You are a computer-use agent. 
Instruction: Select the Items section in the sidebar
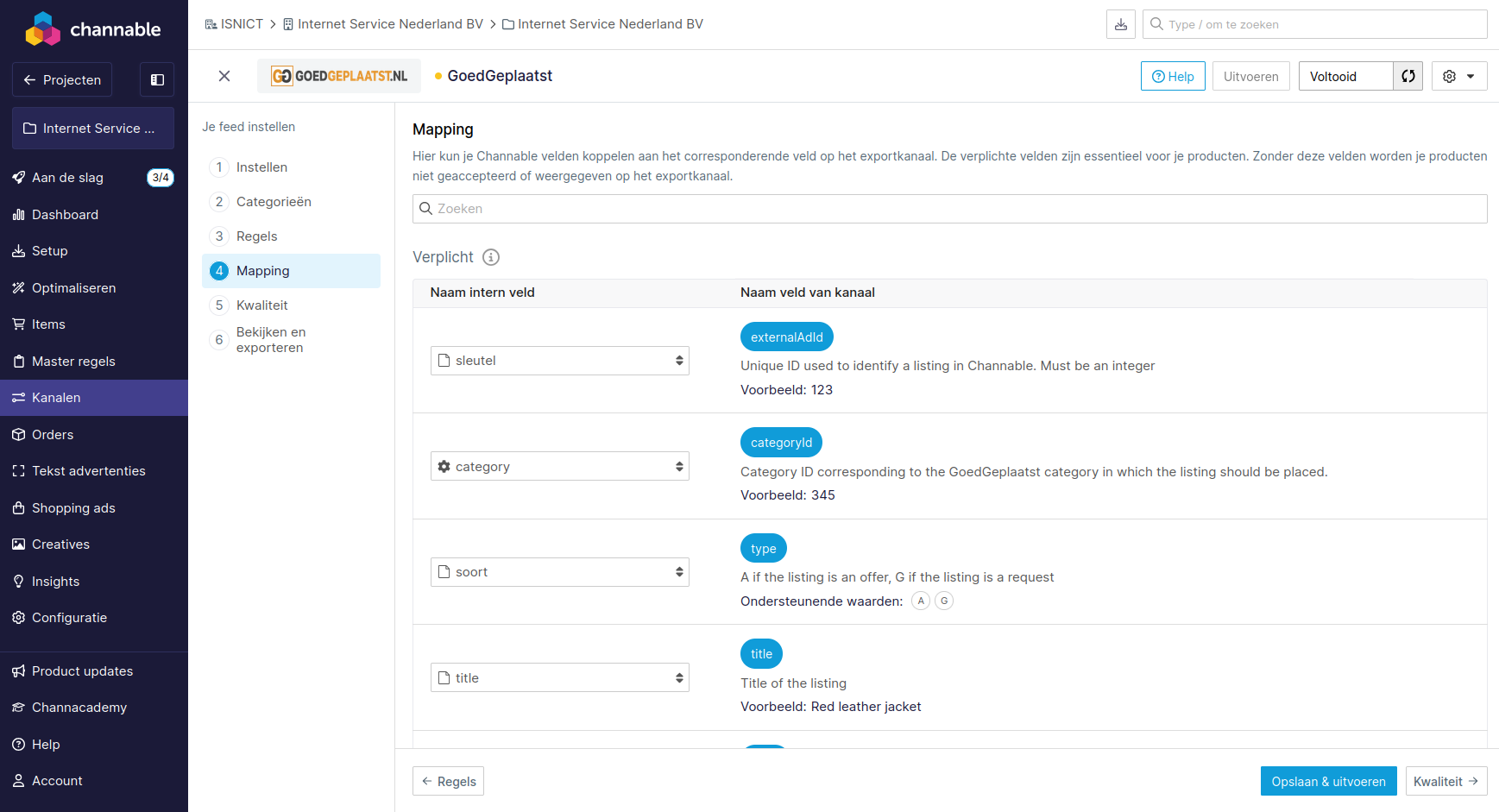coord(47,324)
